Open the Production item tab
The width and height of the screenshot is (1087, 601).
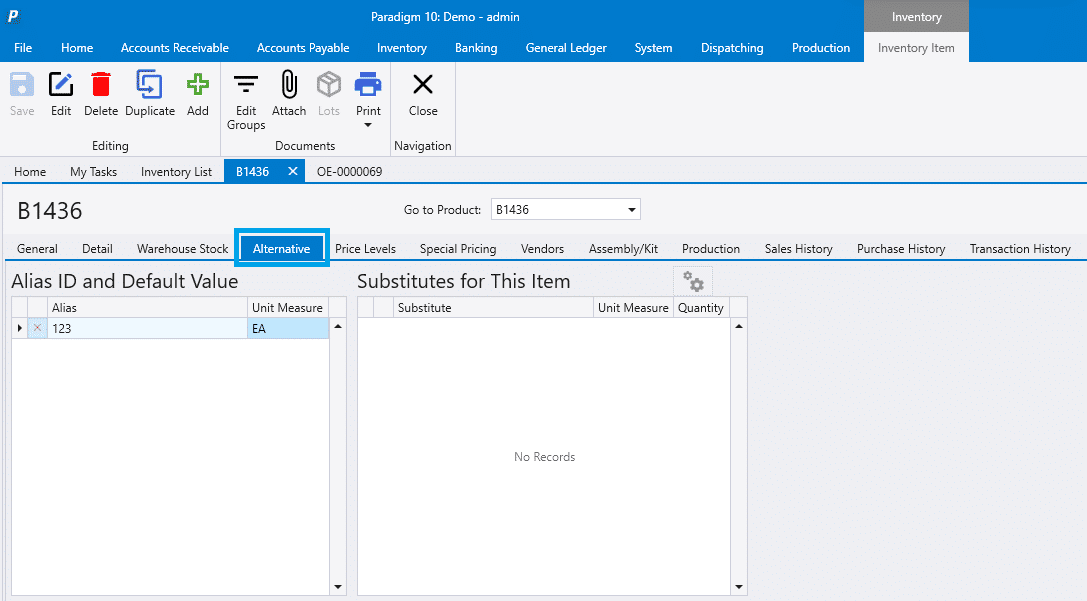711,249
